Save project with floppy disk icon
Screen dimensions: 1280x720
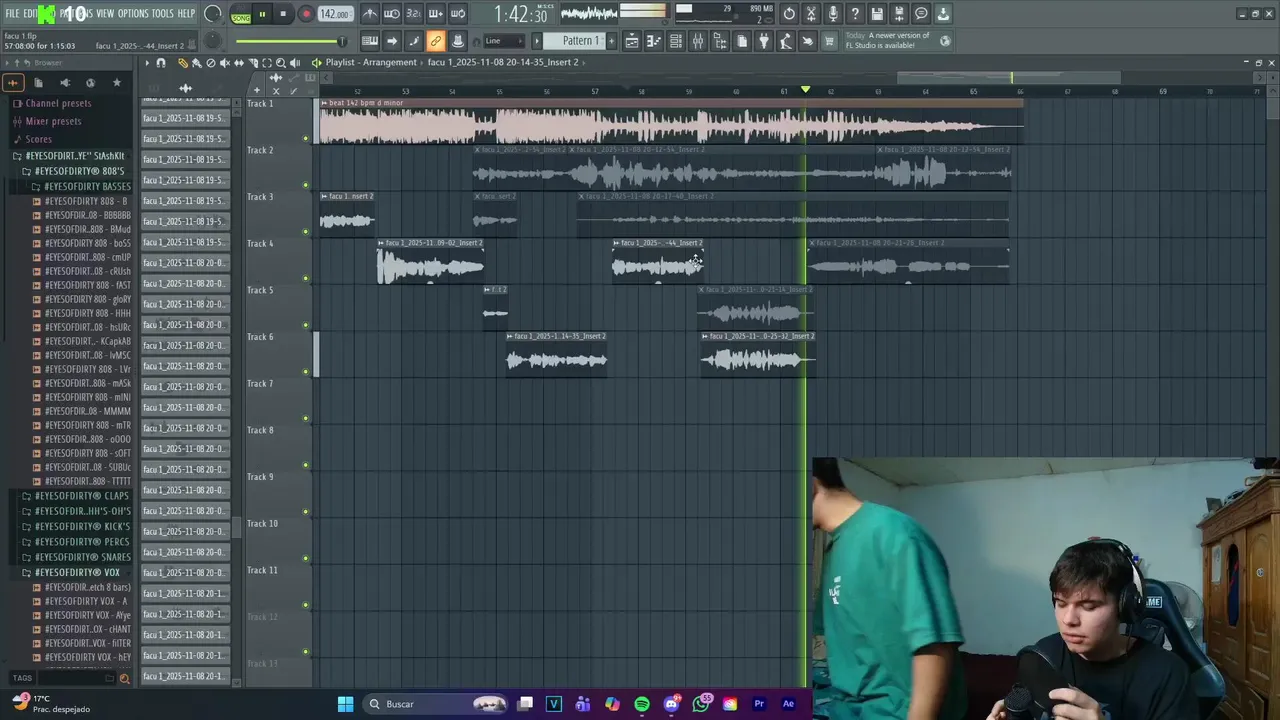tap(878, 14)
